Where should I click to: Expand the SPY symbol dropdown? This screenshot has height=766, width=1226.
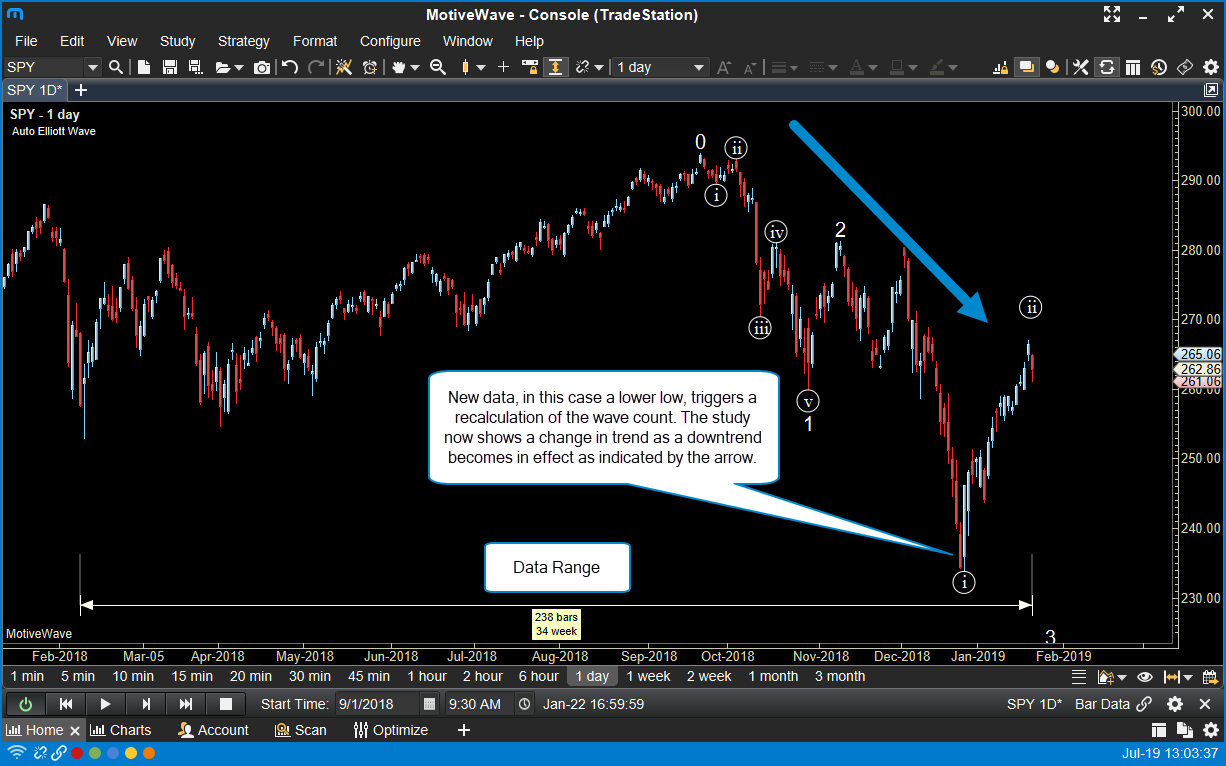(93, 67)
